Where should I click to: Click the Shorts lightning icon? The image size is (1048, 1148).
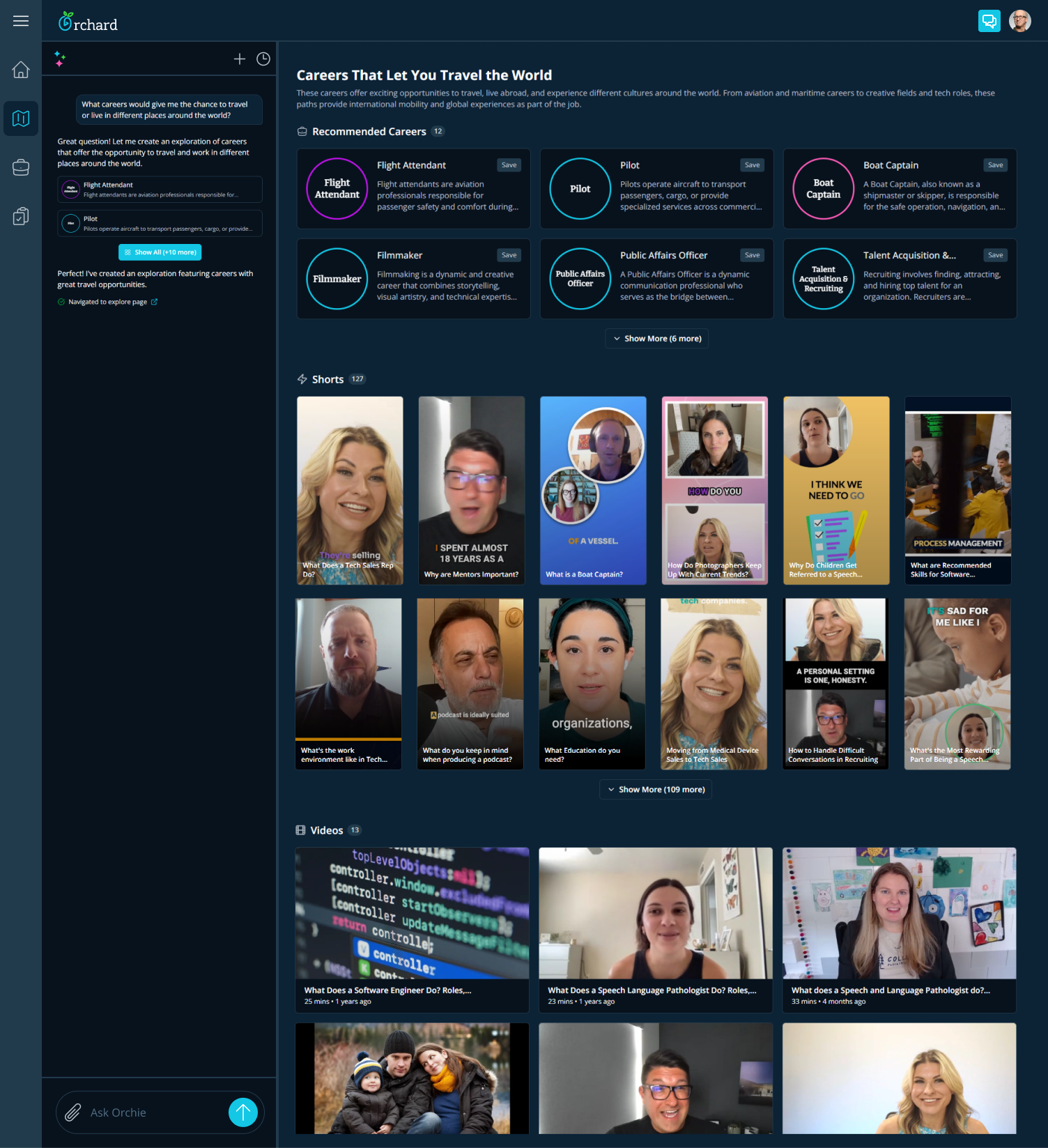coord(302,379)
